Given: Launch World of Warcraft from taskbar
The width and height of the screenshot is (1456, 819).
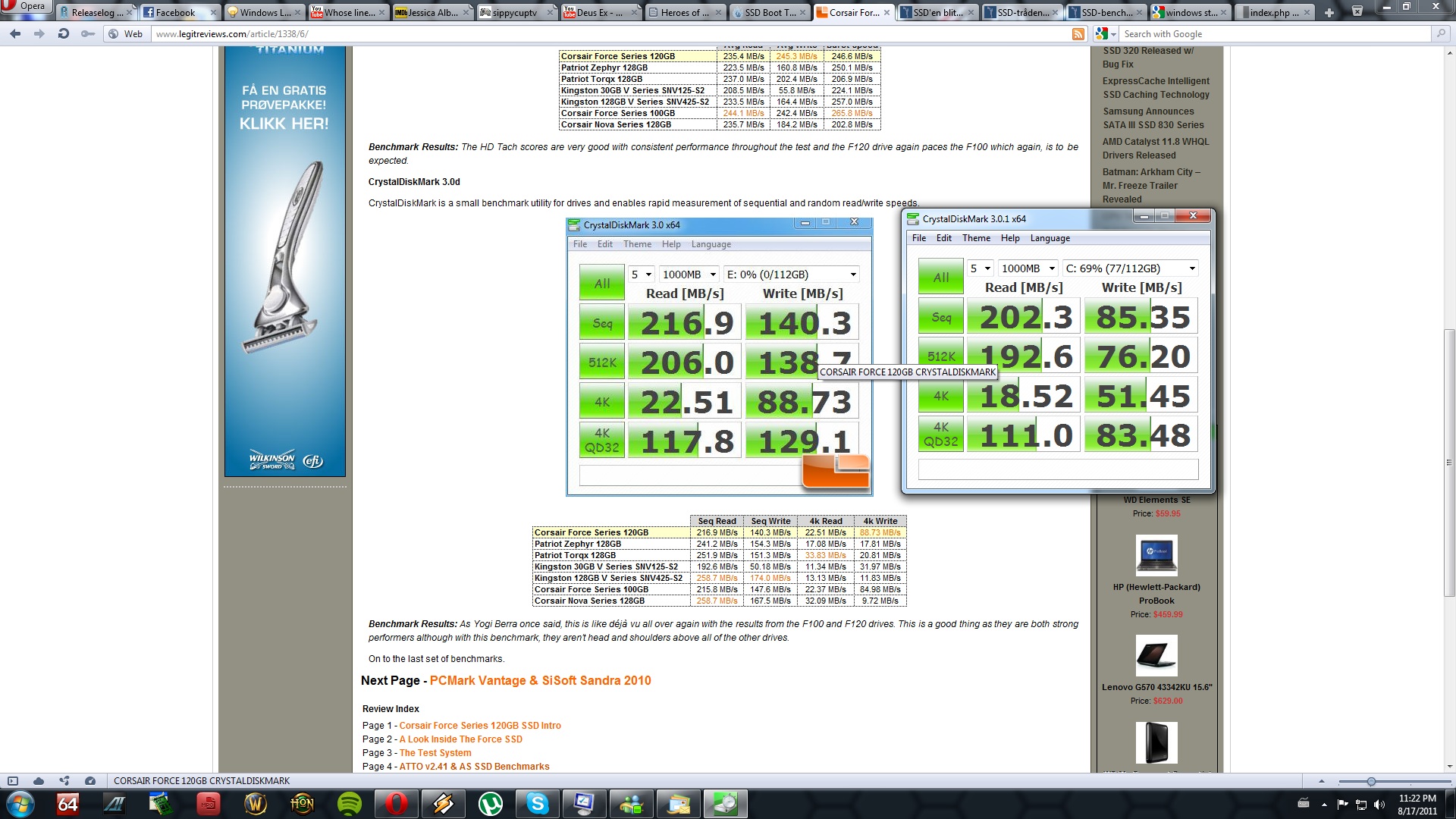Looking at the screenshot, I should [256, 804].
